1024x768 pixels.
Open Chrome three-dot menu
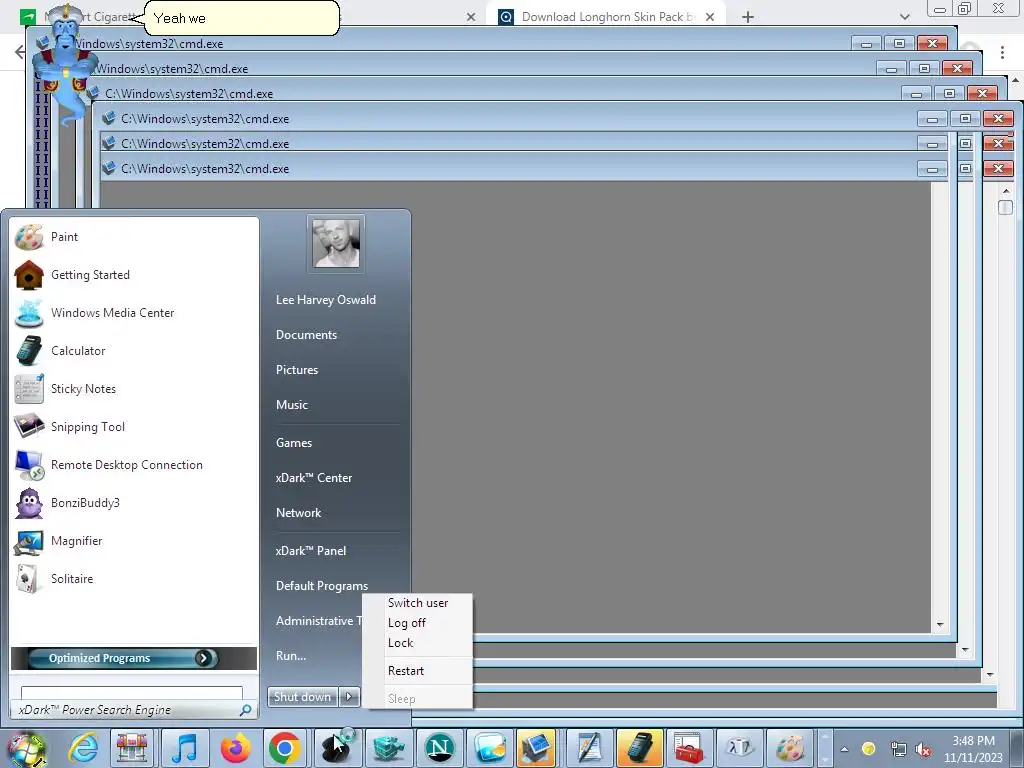coord(1002,52)
